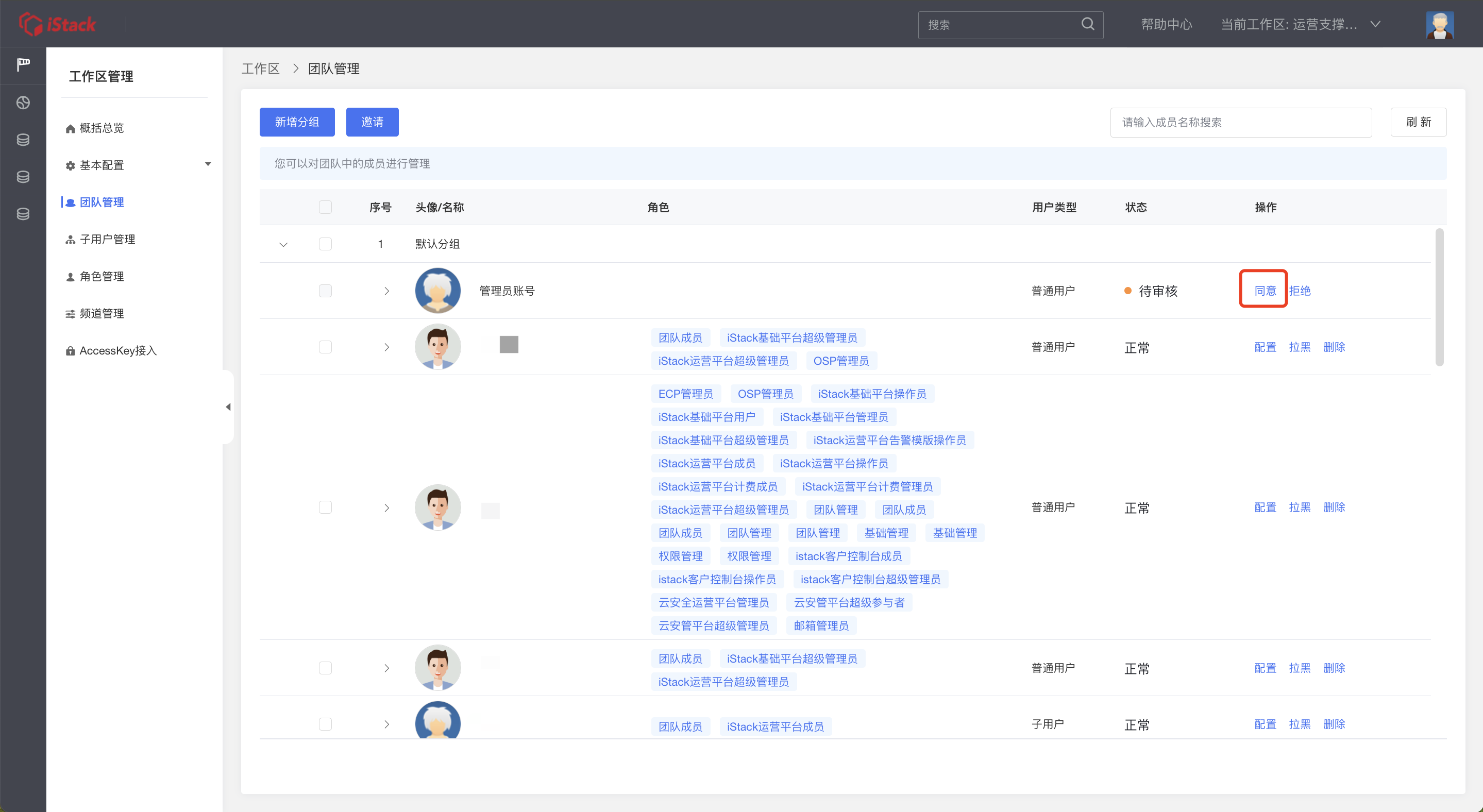Click 拉黑 in the ECP管理员 member row

[1300, 508]
